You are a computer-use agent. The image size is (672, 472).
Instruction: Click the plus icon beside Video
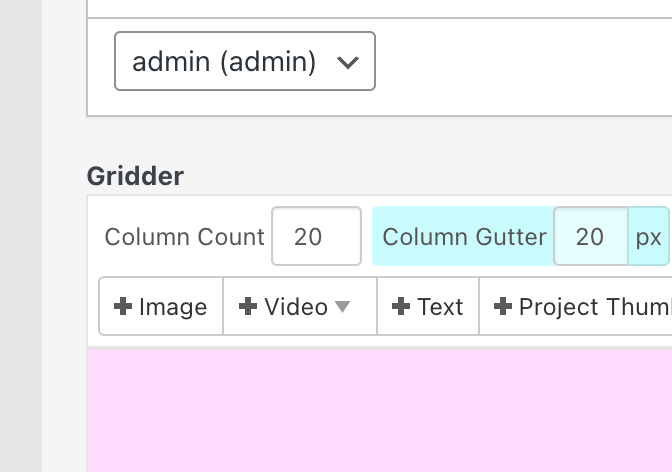click(x=248, y=307)
